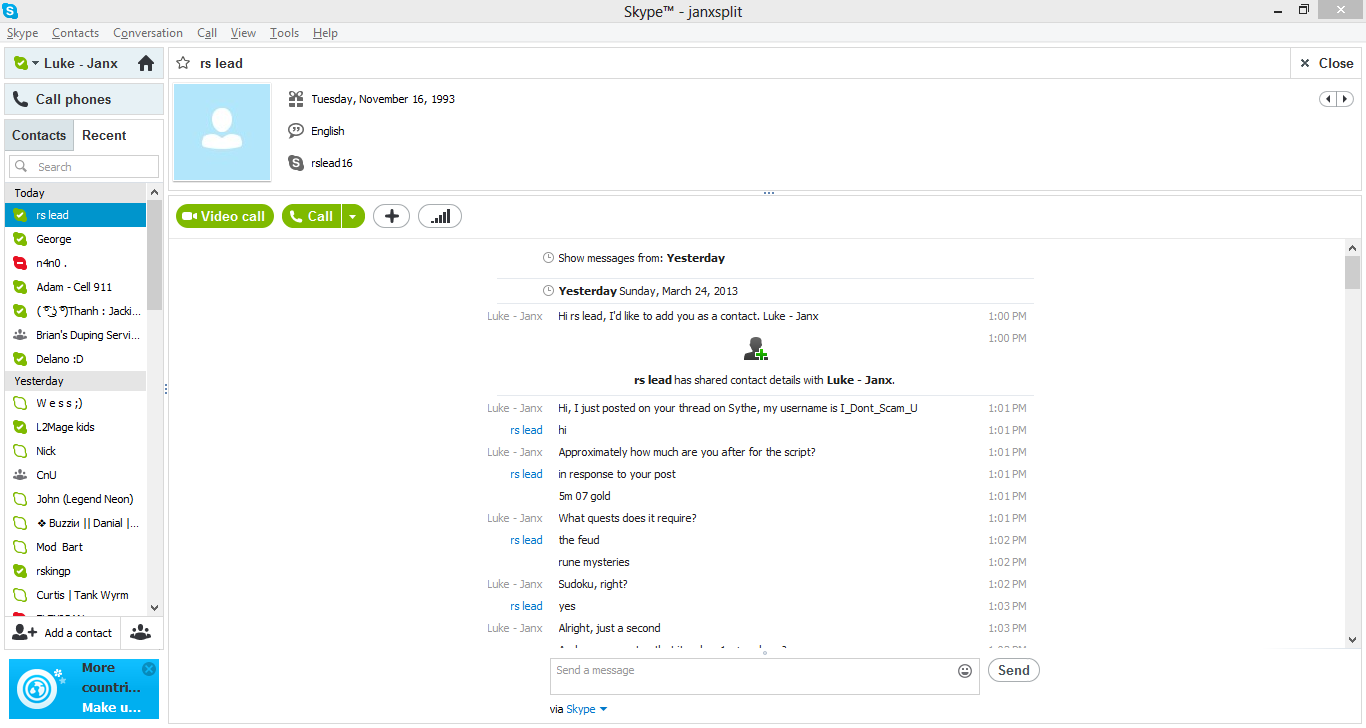Open the Skype menu
1366x728 pixels.
tap(22, 33)
